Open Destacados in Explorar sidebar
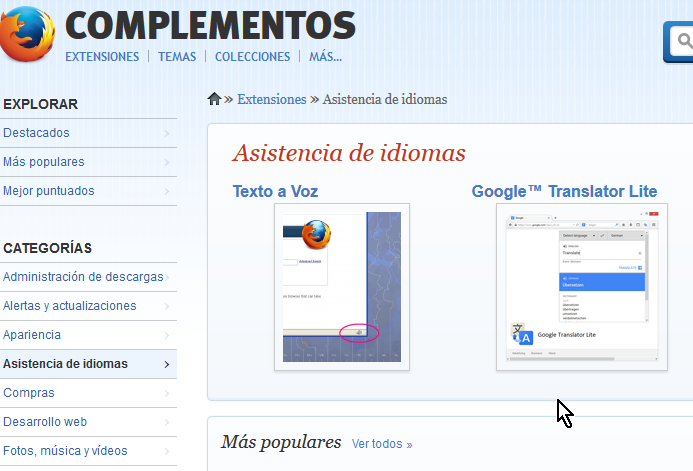Image resolution: width=693 pixels, height=471 pixels. pyautogui.click(x=88, y=133)
